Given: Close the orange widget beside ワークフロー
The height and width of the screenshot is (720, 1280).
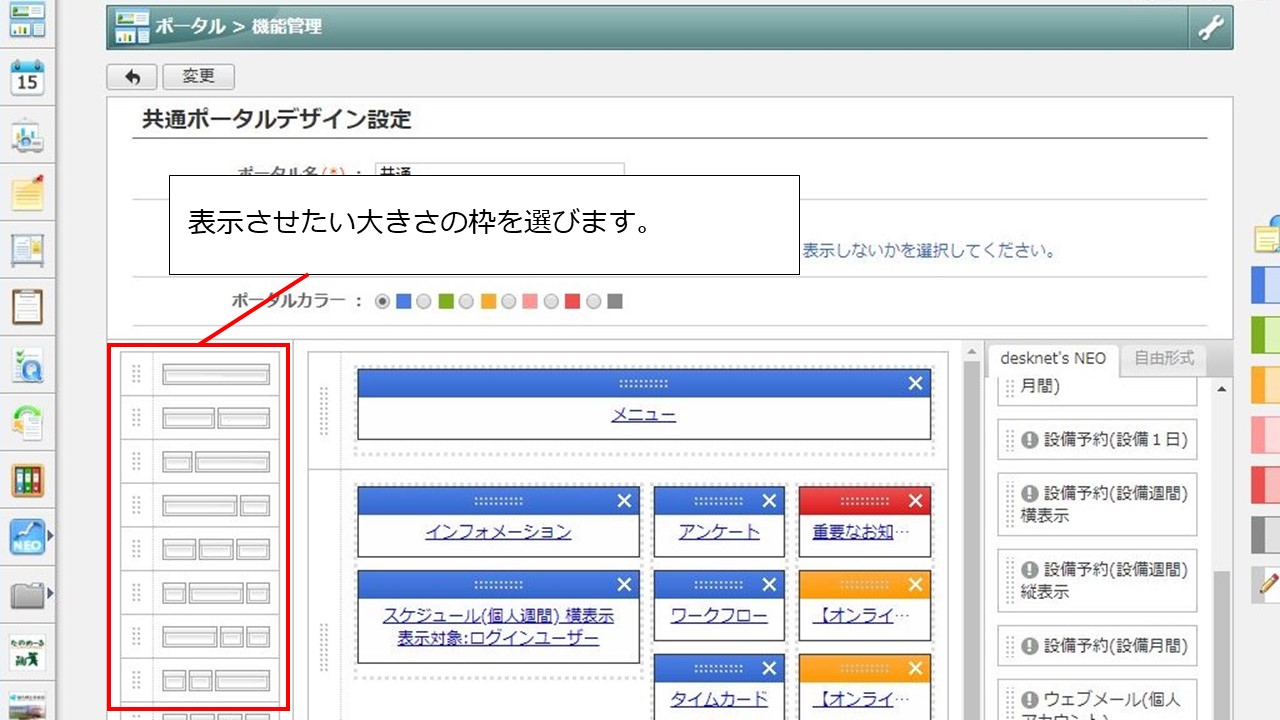Looking at the screenshot, I should pos(915,585).
